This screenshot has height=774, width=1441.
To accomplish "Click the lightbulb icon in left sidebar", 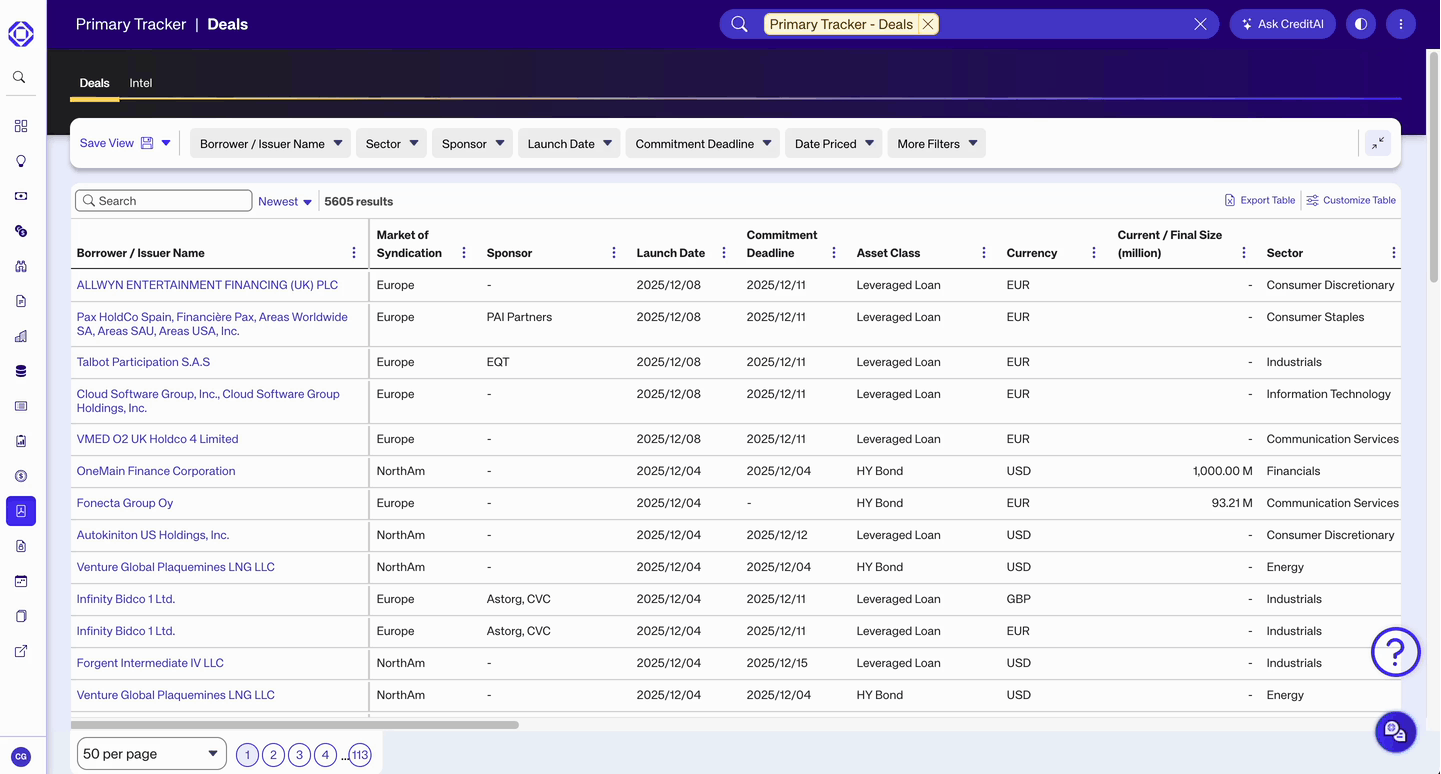I will click(21, 161).
